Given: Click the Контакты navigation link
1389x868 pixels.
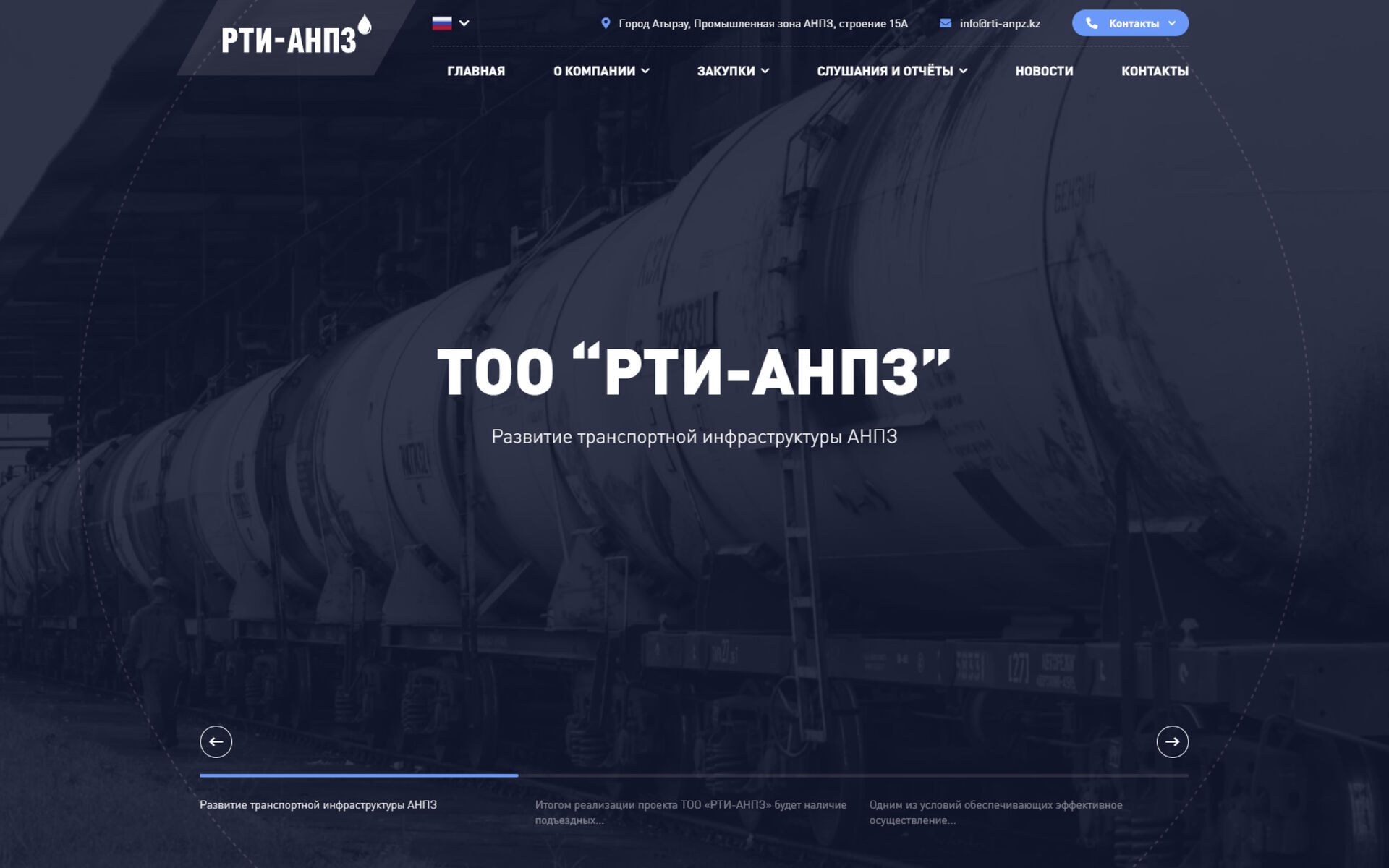Looking at the screenshot, I should coord(1155,71).
